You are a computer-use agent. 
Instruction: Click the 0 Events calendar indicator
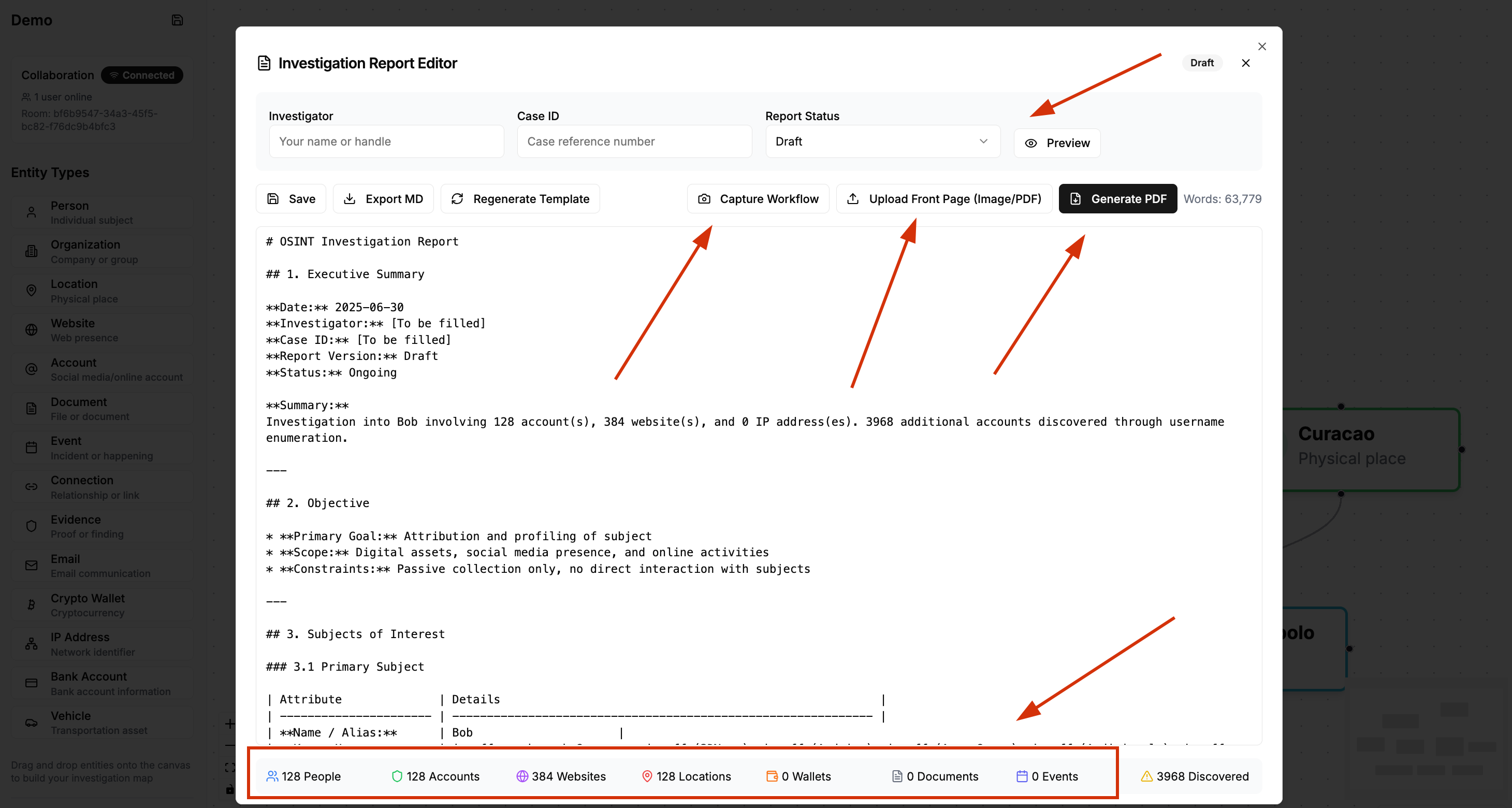coord(1046,776)
